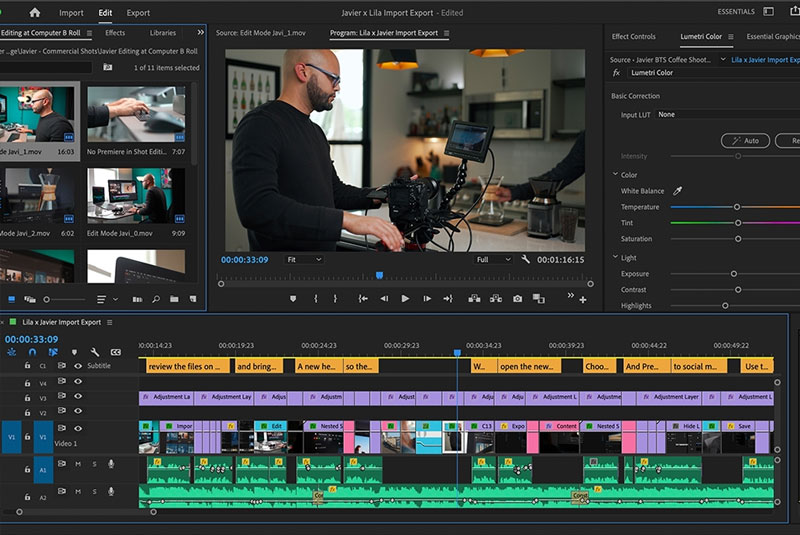Mute the A1 audio track
The width and height of the screenshot is (800, 535).
point(78,464)
